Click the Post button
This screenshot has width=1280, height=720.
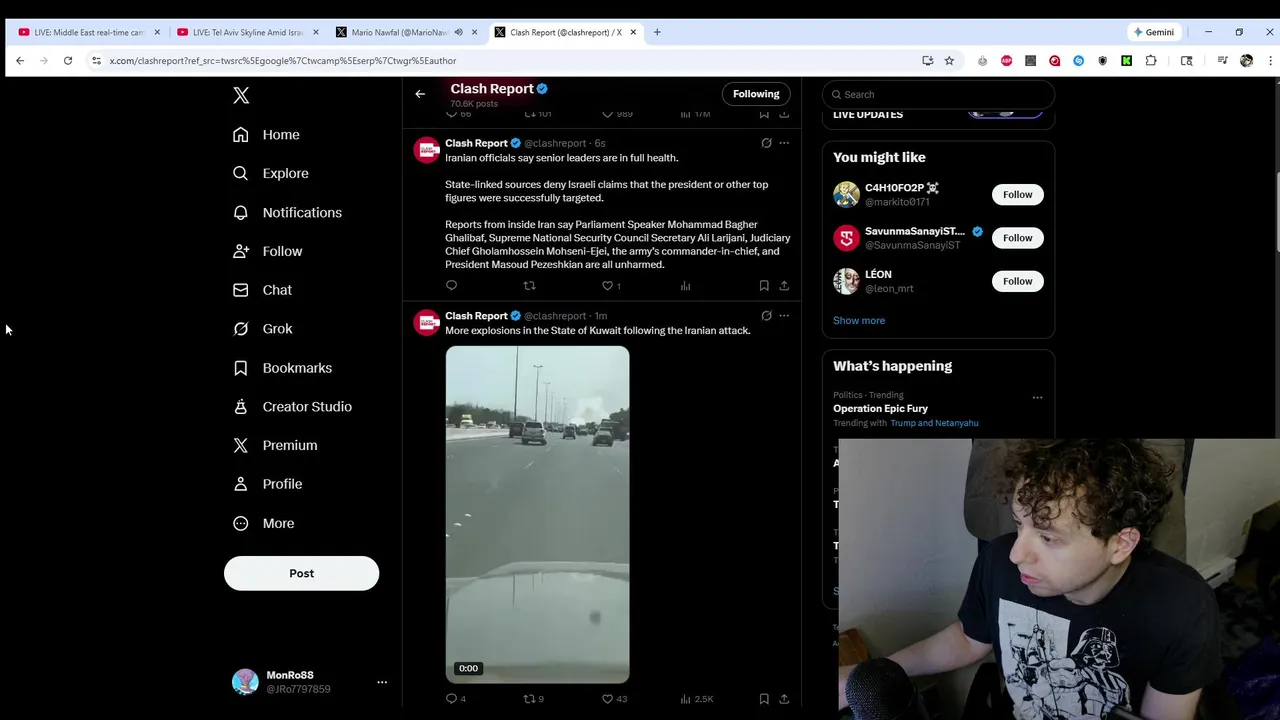(x=301, y=573)
